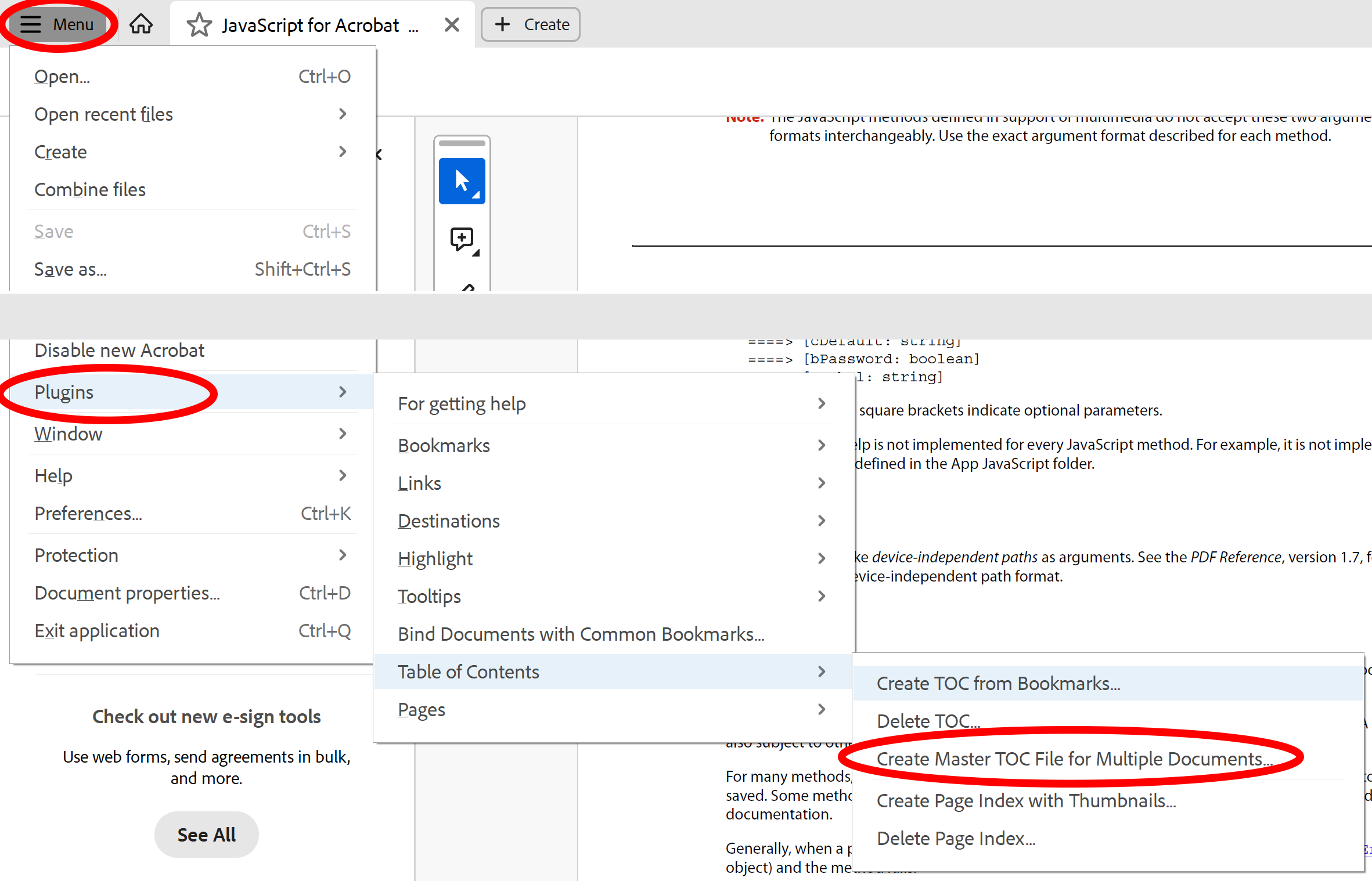Expand the Pages submenu

tap(614, 709)
